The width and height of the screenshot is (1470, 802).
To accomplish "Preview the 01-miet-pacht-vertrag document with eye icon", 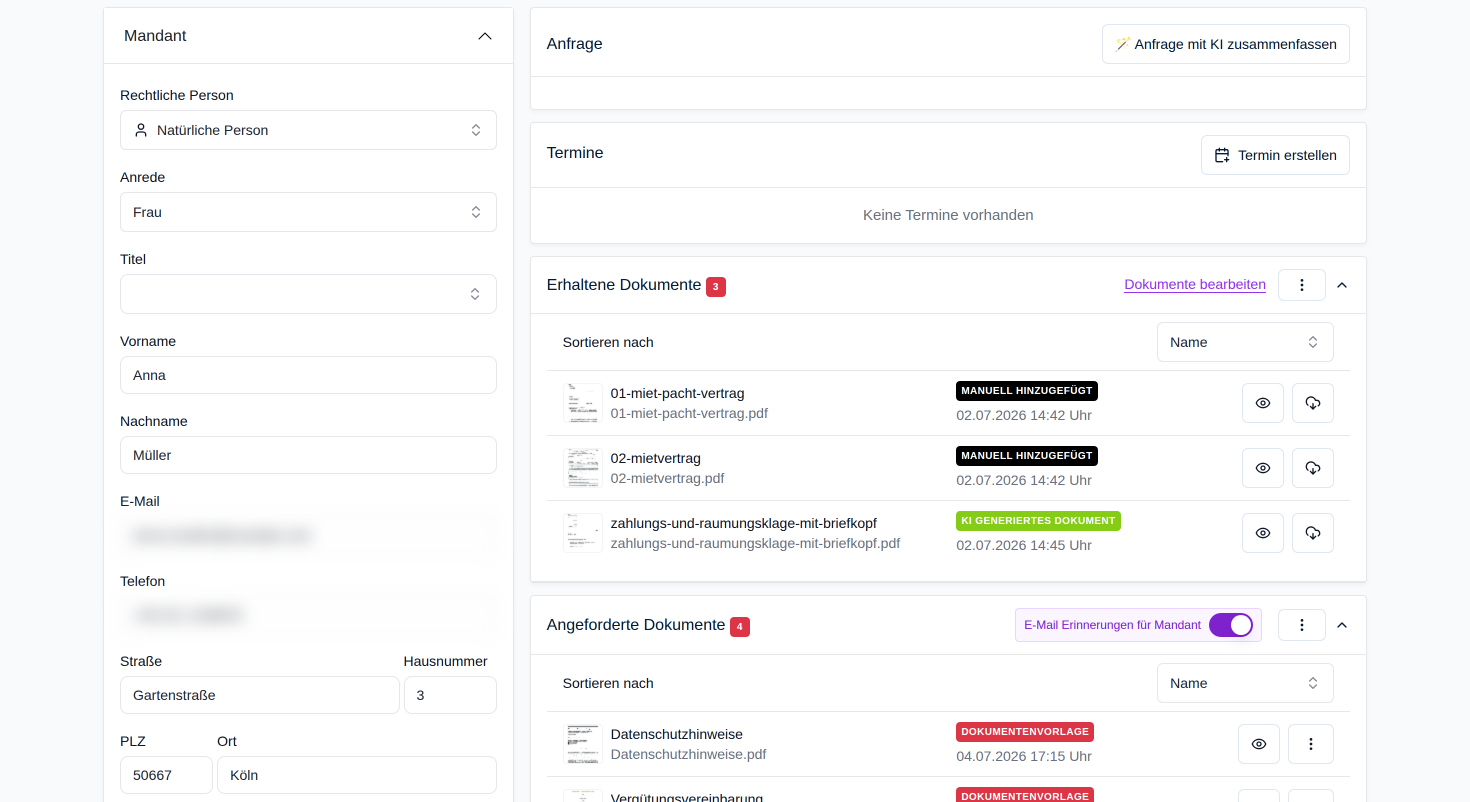I will click(x=1263, y=403).
